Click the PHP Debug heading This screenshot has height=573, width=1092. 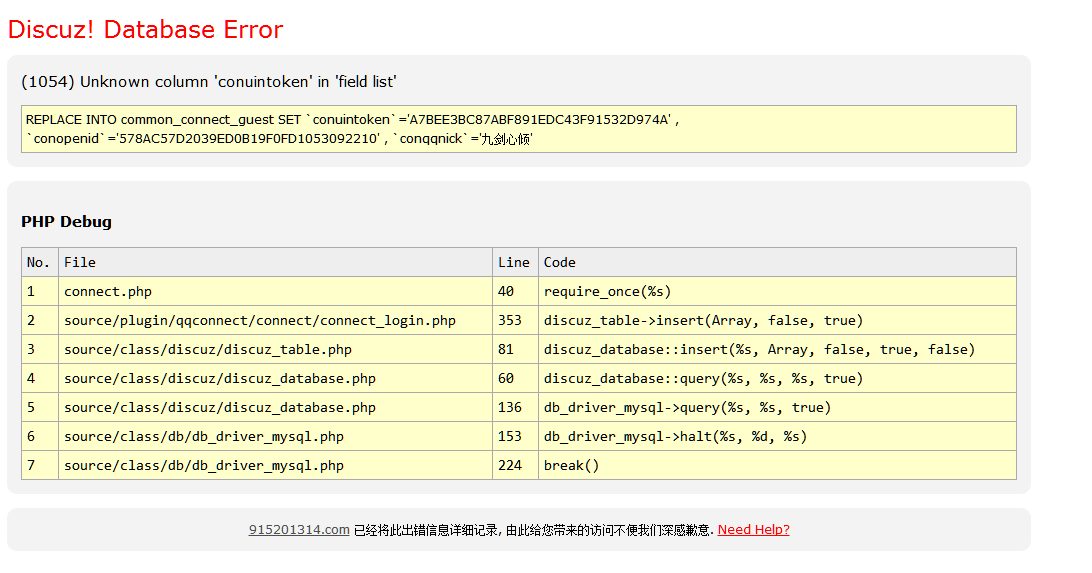click(66, 222)
